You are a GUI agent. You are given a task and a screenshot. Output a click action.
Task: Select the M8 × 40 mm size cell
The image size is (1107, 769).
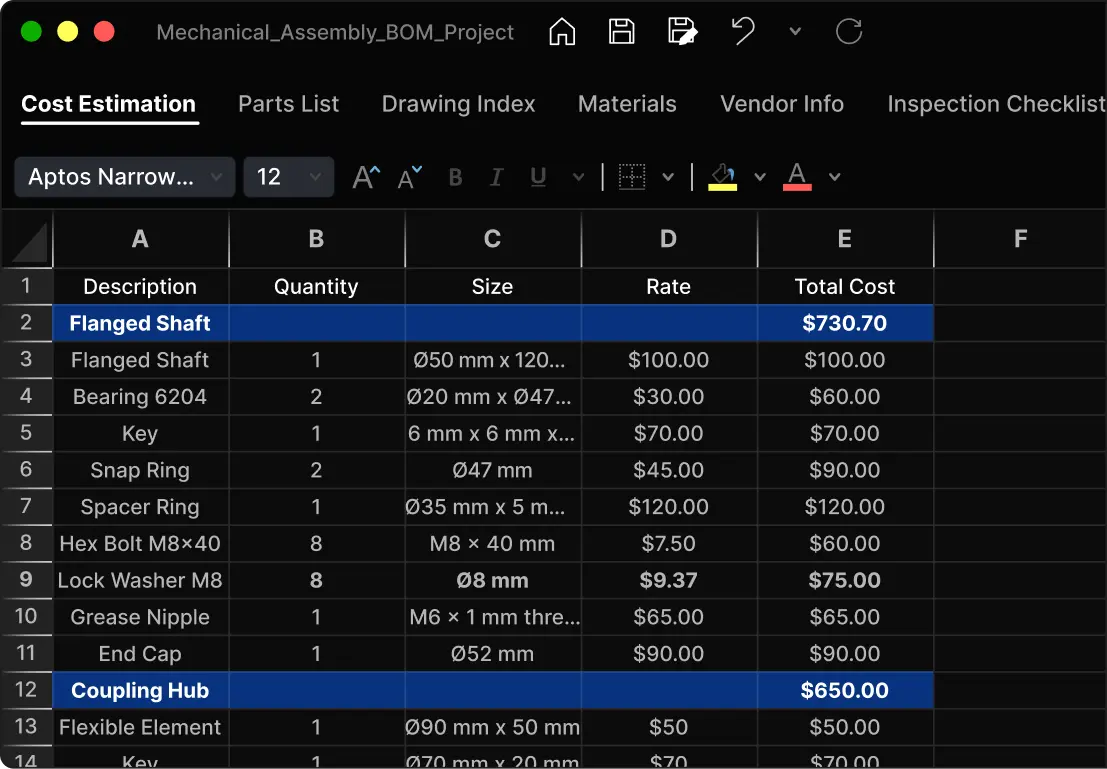click(x=493, y=544)
